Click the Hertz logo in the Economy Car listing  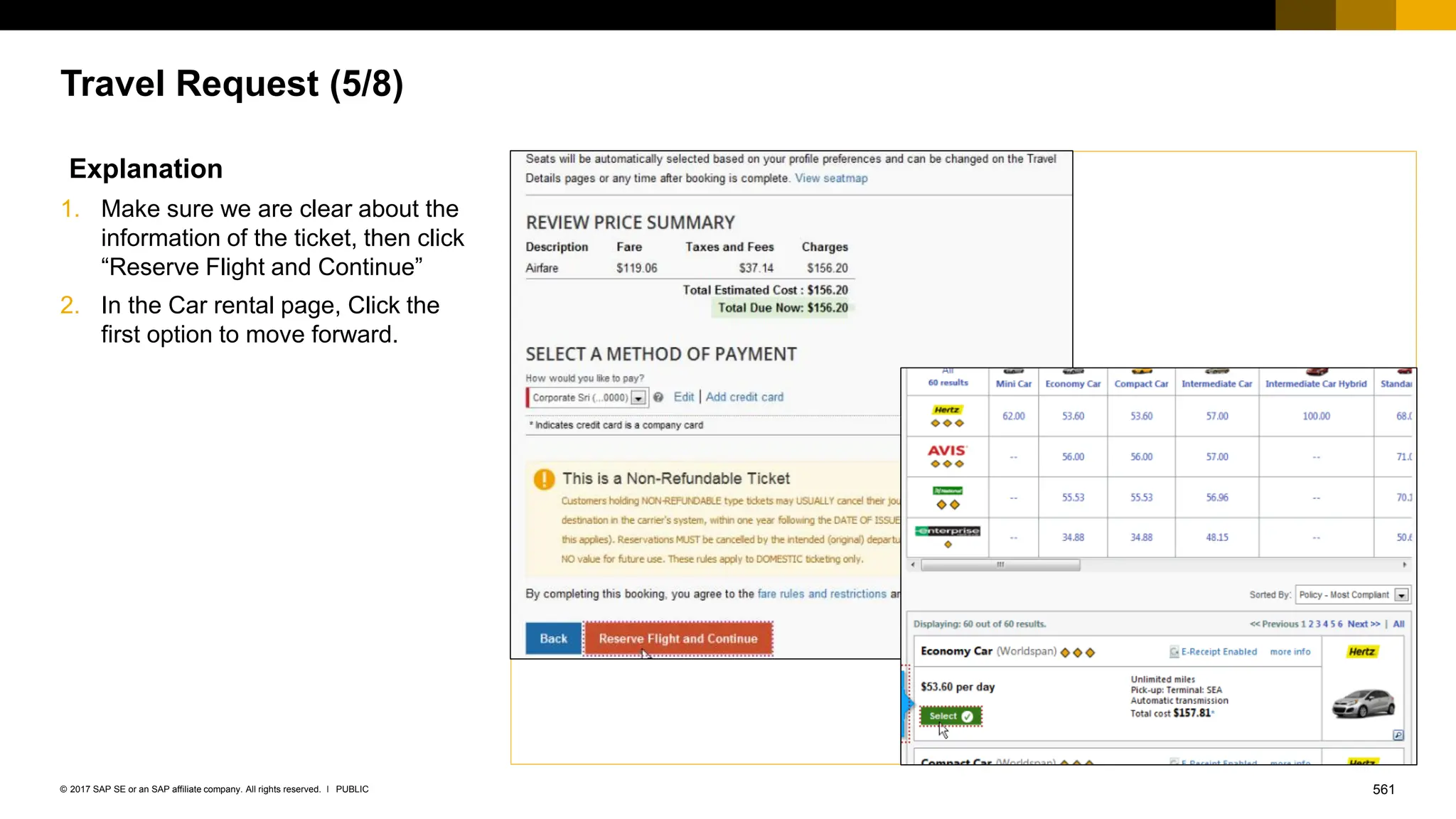point(1362,652)
